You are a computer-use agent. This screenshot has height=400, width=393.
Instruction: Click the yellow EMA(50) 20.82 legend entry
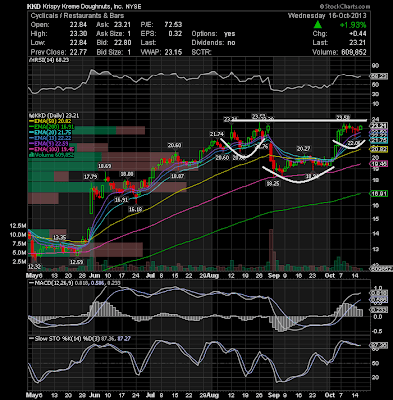[51, 121]
